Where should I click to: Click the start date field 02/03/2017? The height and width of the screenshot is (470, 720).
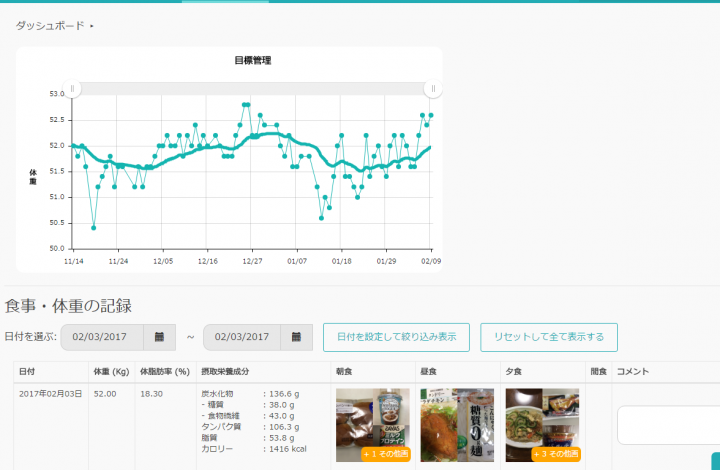pos(102,337)
